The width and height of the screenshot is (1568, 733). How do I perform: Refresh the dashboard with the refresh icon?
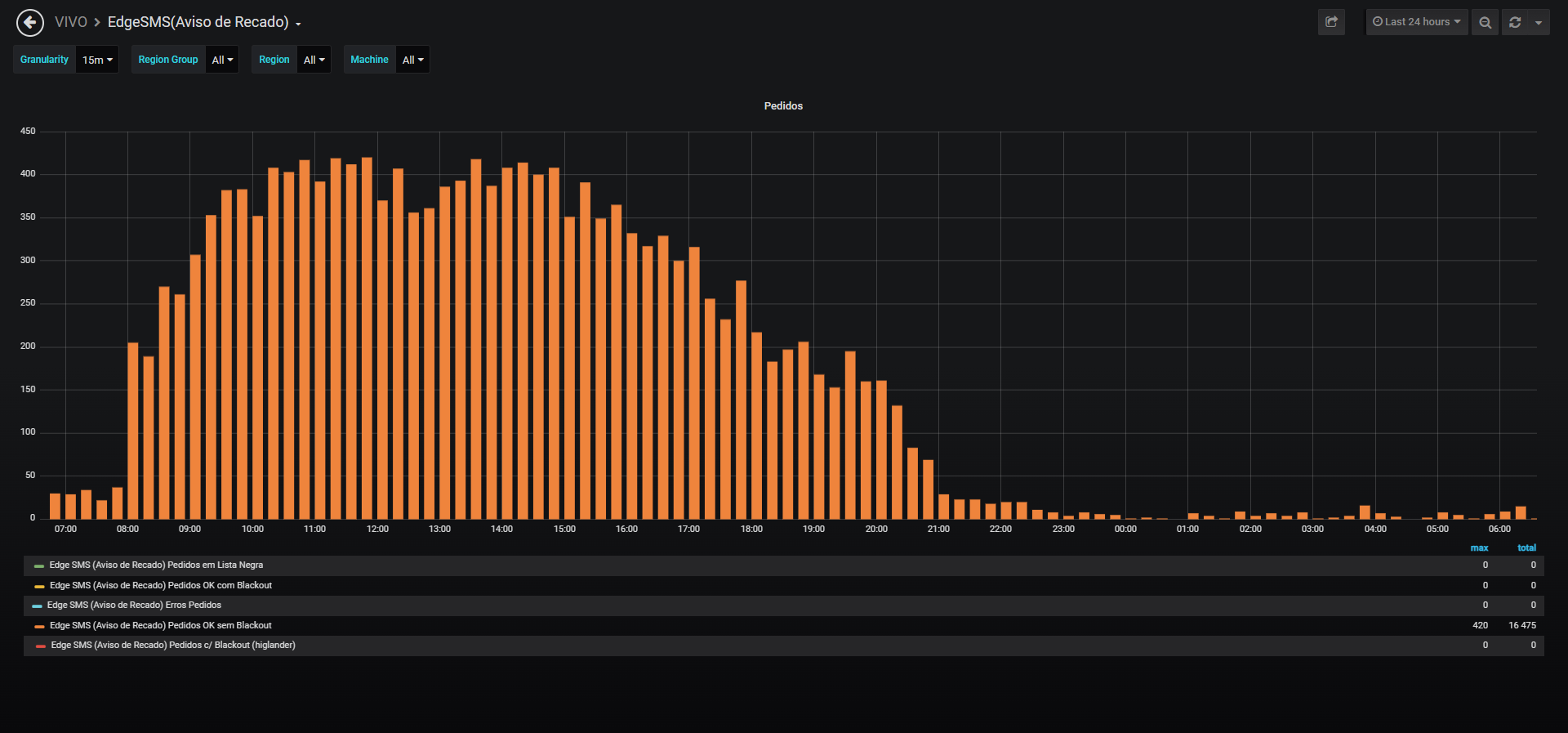pyautogui.click(x=1515, y=22)
